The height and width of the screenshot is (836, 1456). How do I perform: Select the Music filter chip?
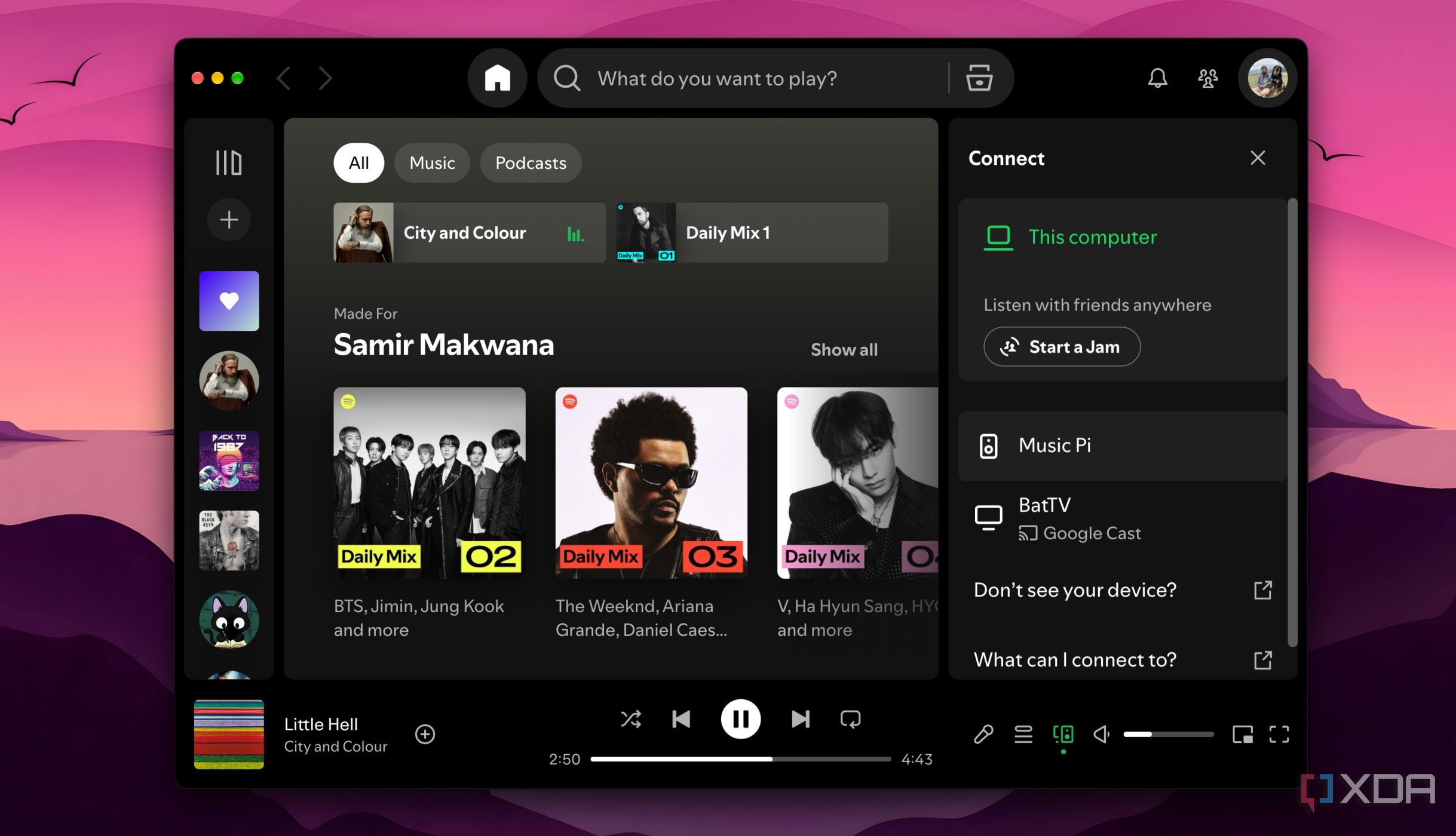432,162
